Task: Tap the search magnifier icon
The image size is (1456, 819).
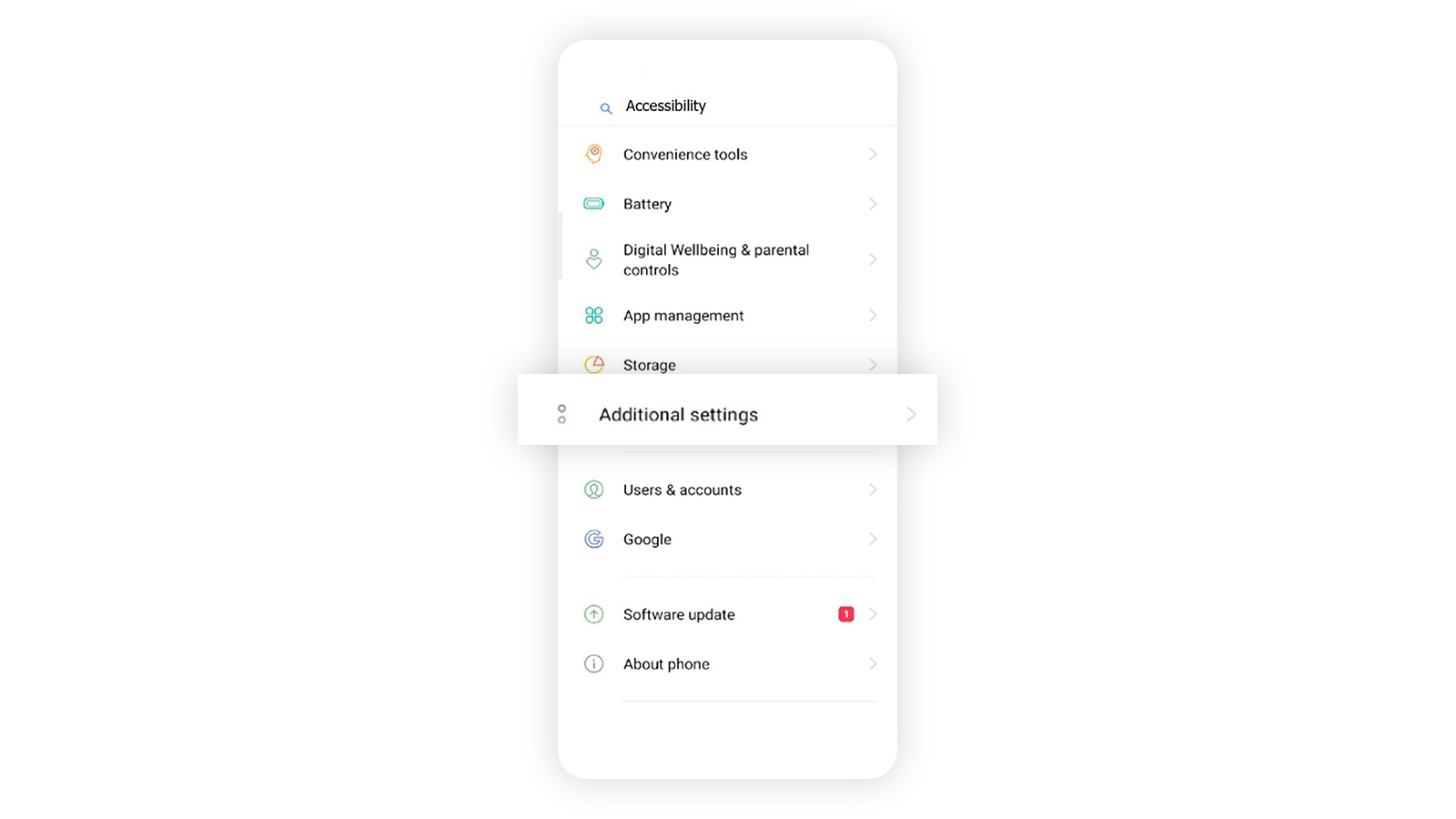Action: coord(606,108)
